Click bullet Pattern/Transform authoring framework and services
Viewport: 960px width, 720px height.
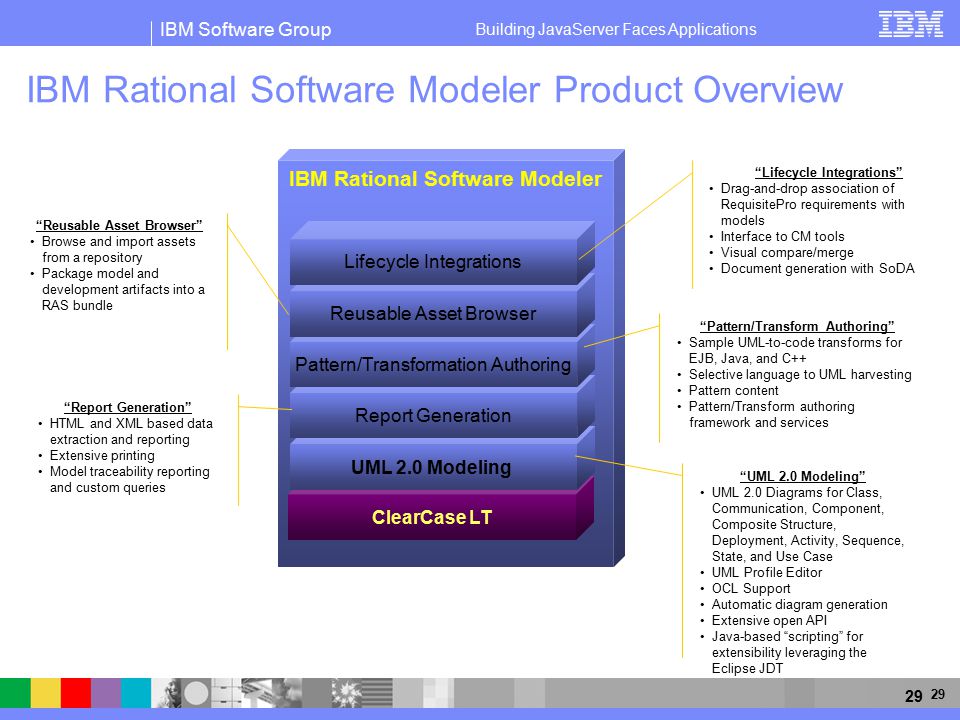pos(771,414)
